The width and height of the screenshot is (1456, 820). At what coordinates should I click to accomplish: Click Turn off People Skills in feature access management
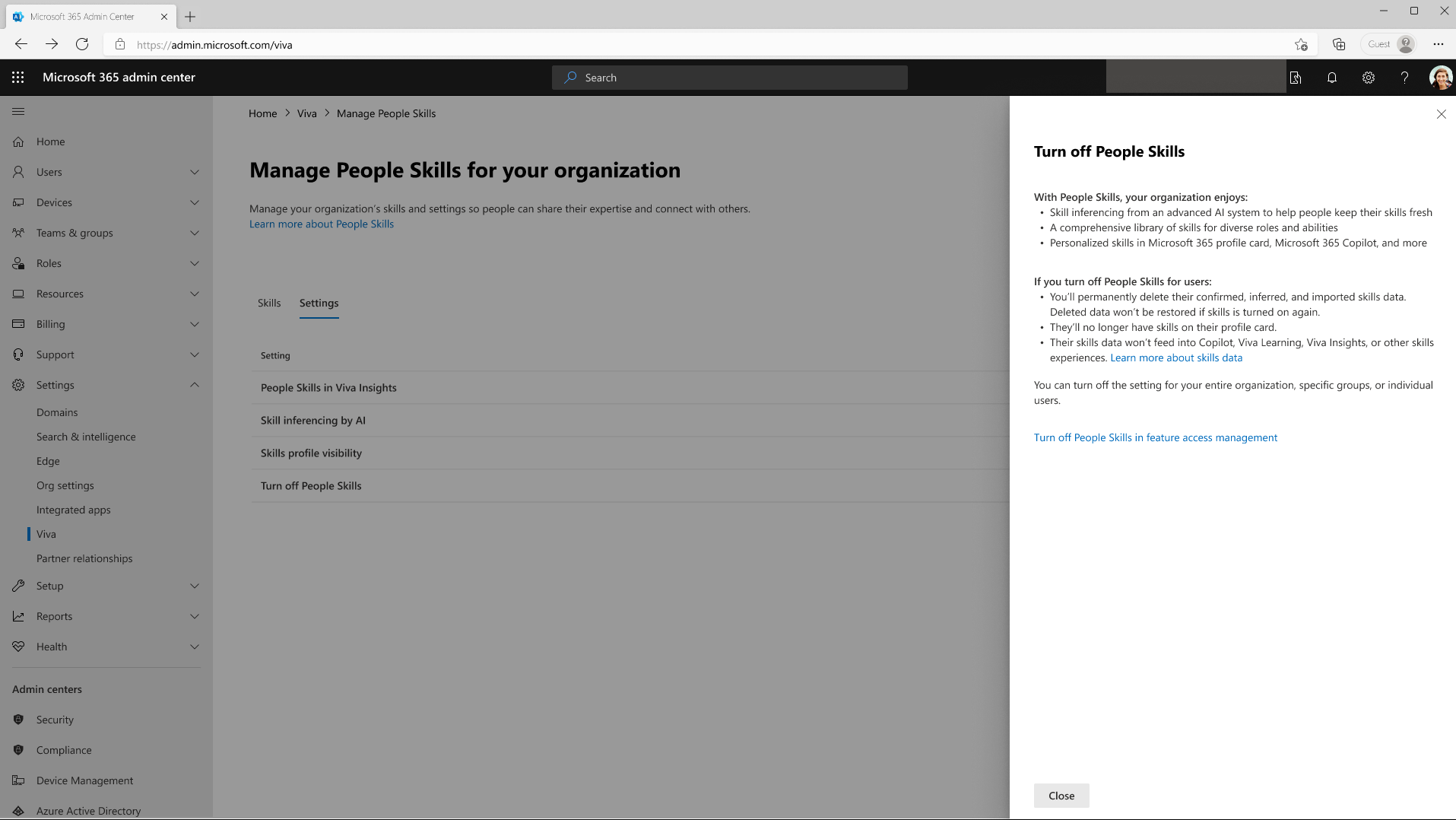click(1155, 437)
